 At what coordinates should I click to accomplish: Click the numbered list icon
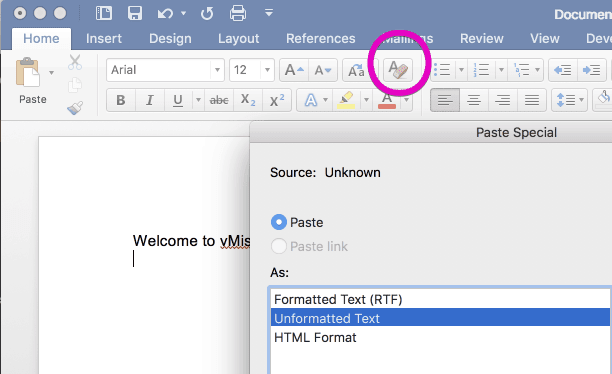(482, 70)
